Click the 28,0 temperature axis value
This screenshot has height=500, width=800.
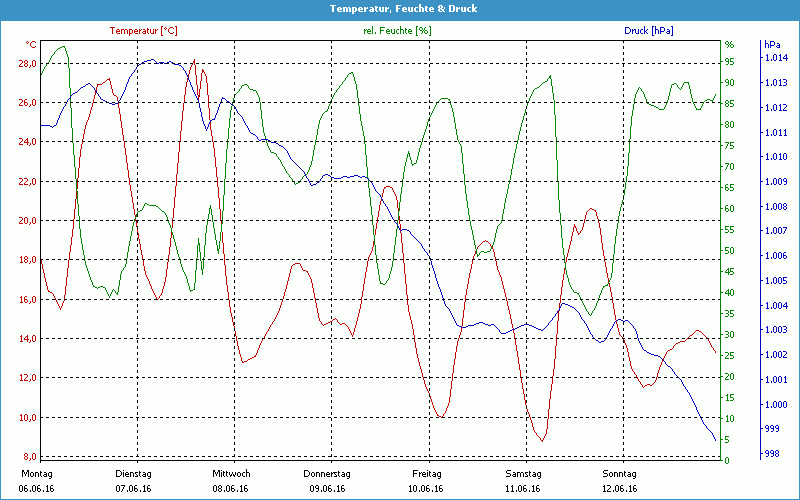[x=28, y=64]
